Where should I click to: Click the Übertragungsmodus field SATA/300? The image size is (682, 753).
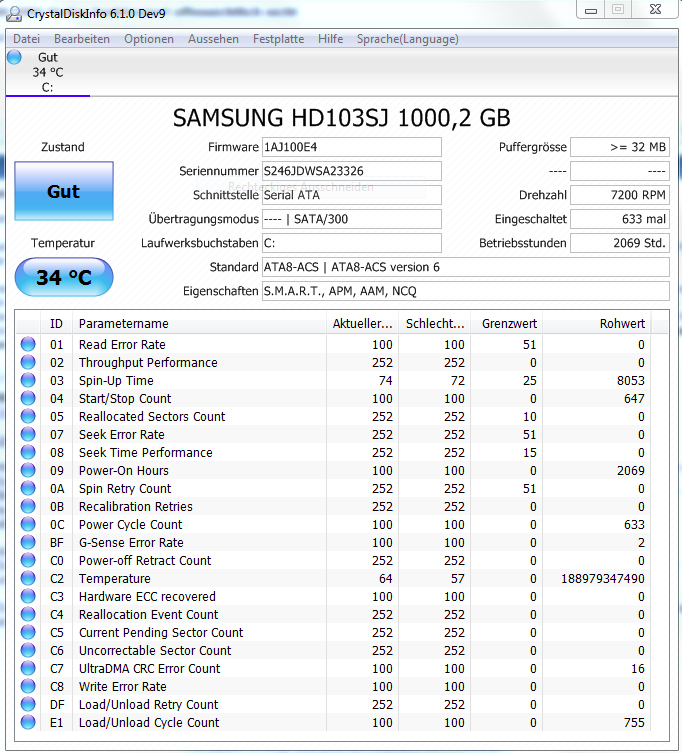pyautogui.click(x=352, y=219)
